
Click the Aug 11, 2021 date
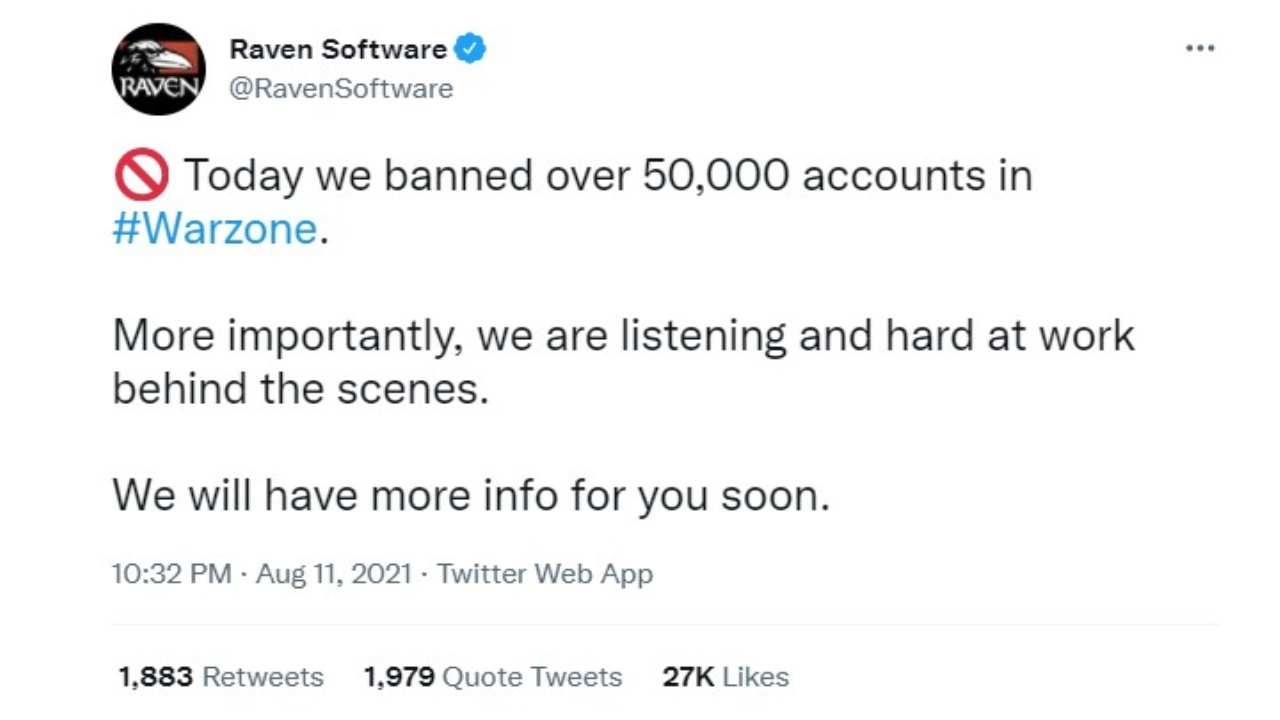pos(334,574)
